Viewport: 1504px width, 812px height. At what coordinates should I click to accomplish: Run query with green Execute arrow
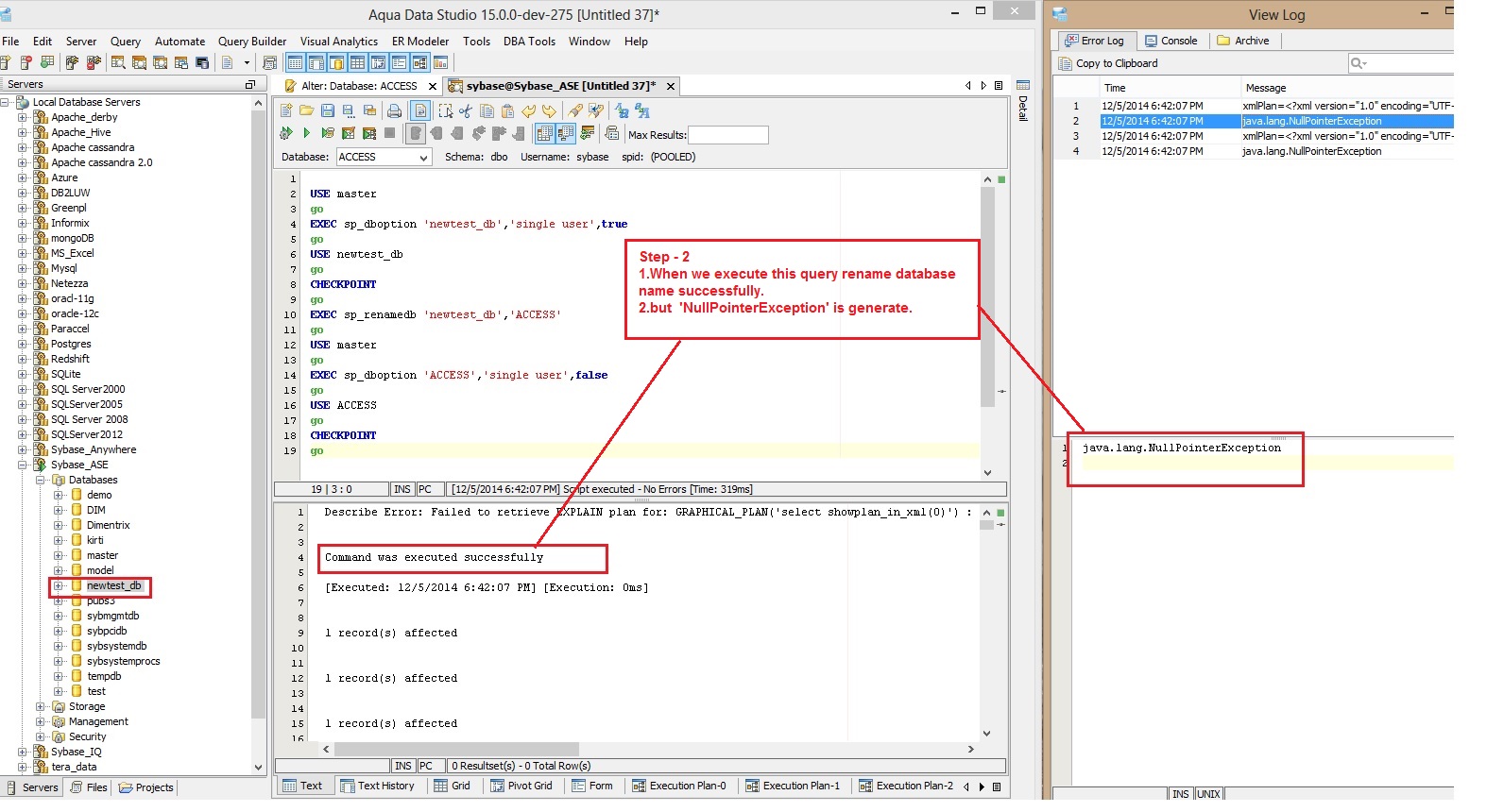tap(306, 133)
